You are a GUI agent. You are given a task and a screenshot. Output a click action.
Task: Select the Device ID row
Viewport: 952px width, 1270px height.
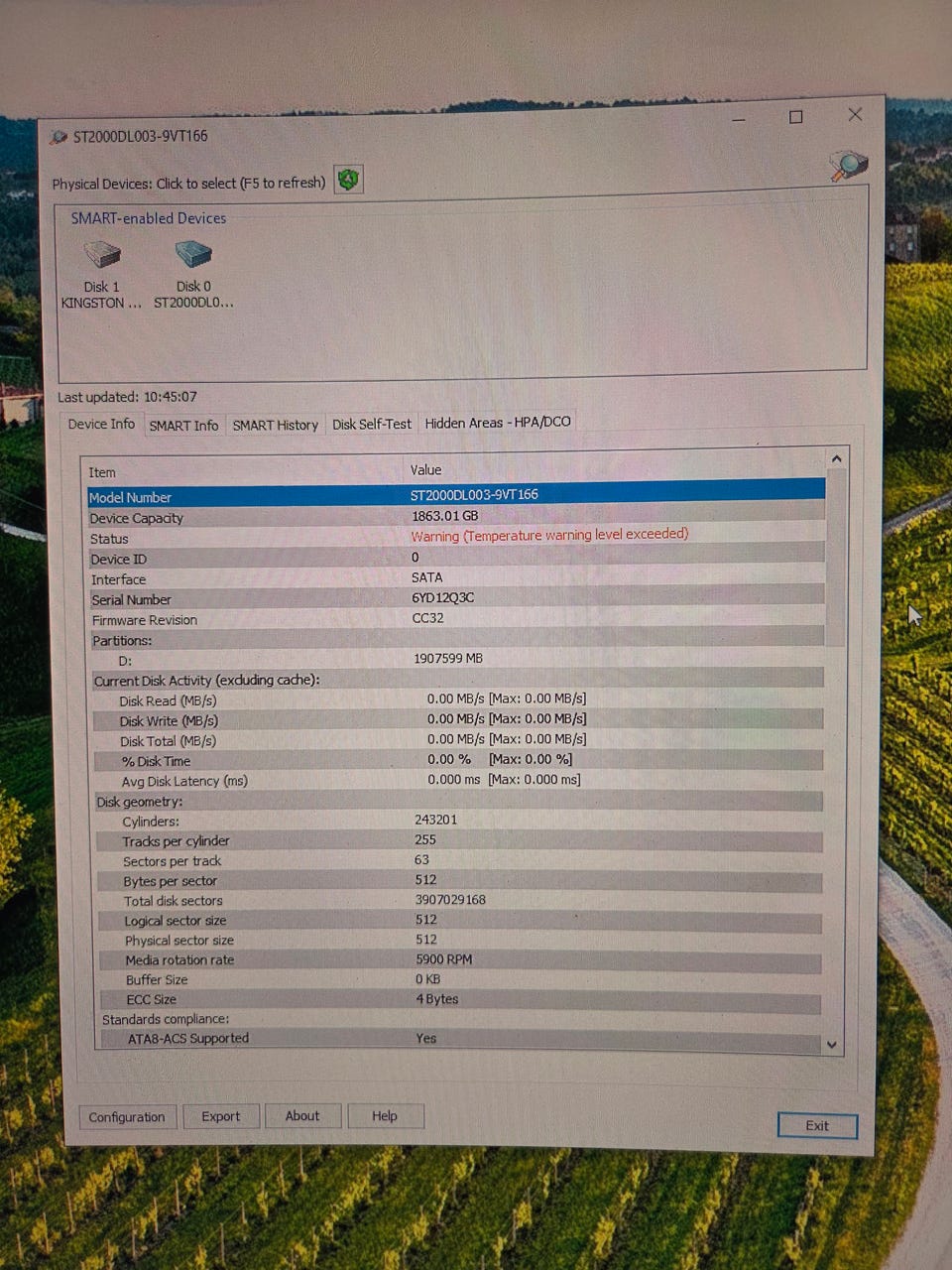click(456, 559)
